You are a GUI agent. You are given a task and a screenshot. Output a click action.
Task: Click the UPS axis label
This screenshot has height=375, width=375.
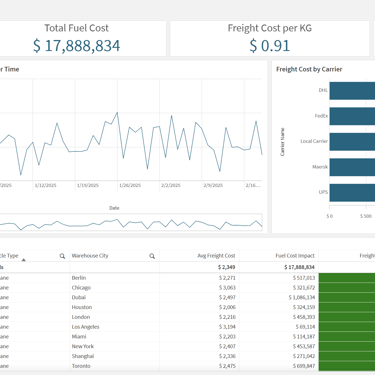click(x=323, y=192)
